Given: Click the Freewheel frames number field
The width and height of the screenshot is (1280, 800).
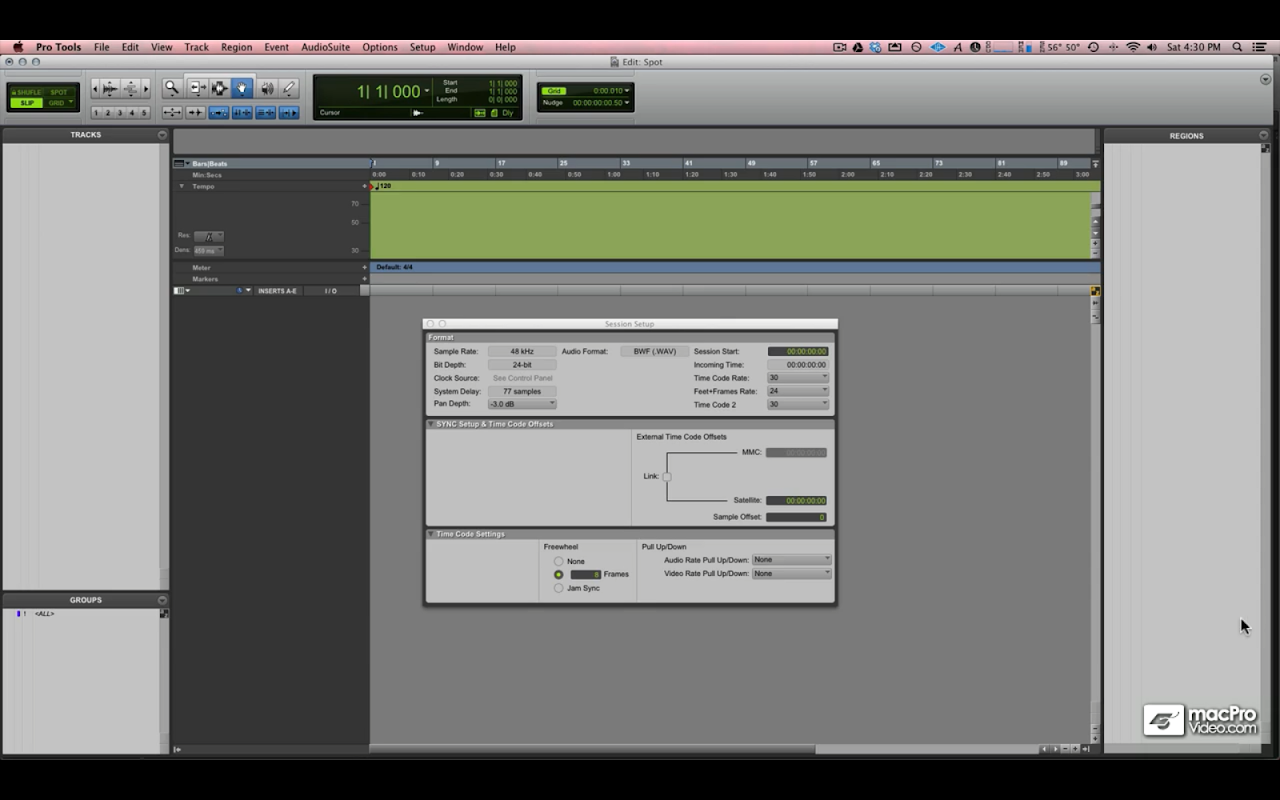Looking at the screenshot, I should (x=586, y=575).
